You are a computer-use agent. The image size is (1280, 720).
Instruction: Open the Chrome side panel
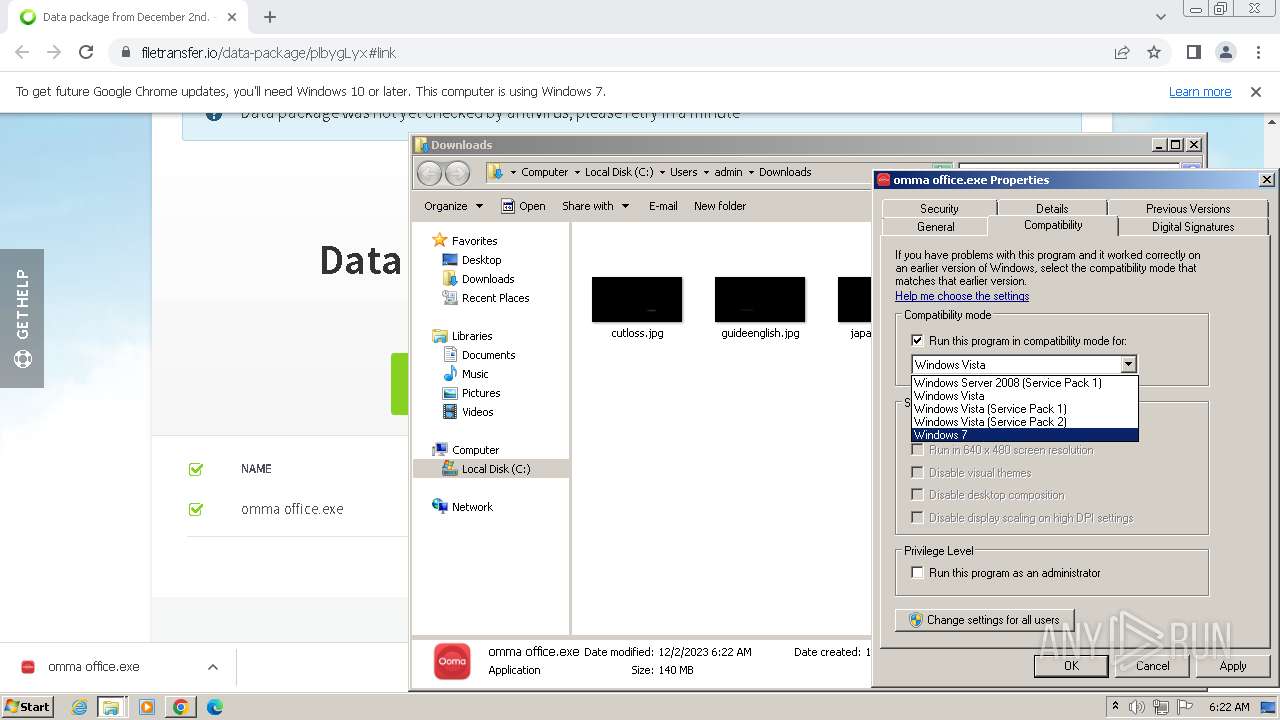[x=1194, y=52]
